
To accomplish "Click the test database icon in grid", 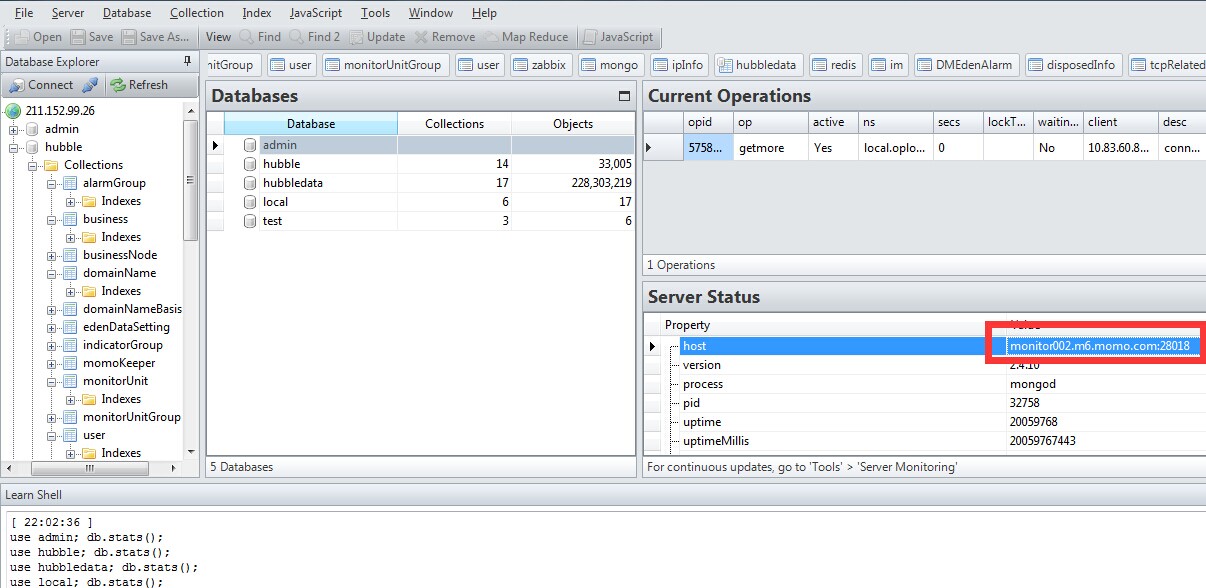I will pyautogui.click(x=250, y=221).
